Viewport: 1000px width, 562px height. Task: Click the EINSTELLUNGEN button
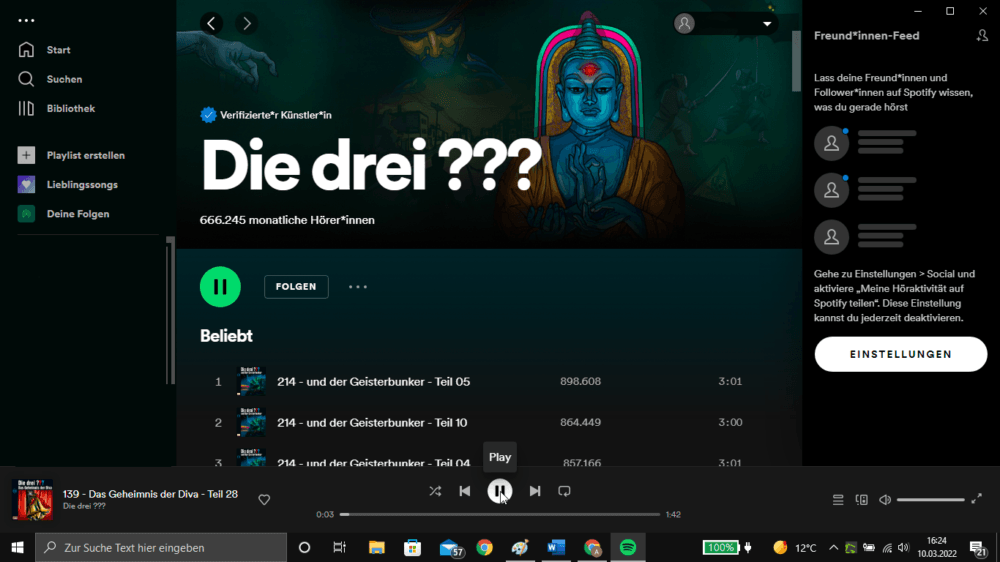901,354
